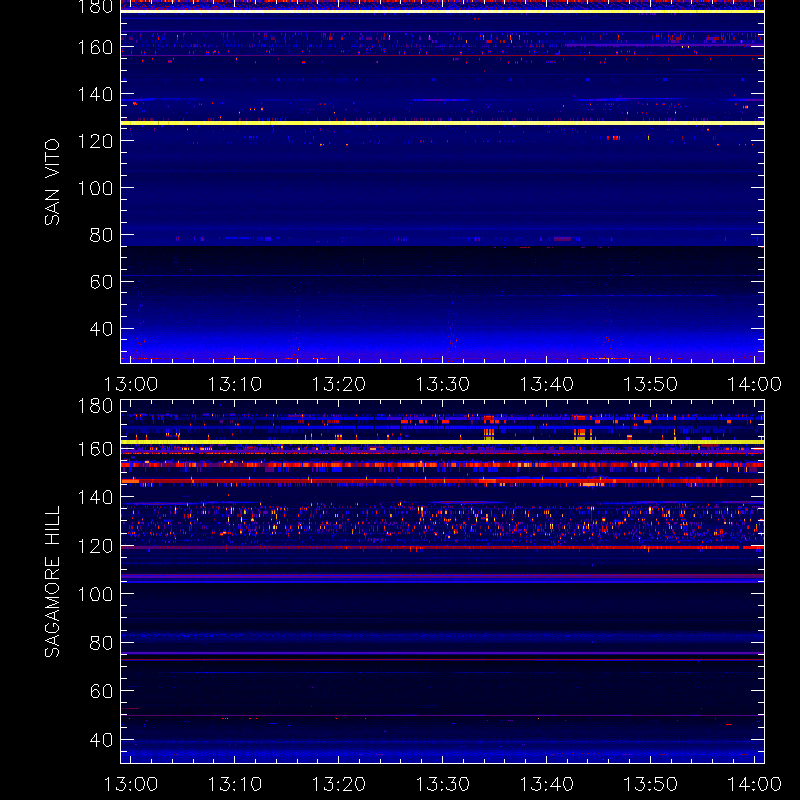800x800 pixels.
Task: Select the 100 tick label on San Vito plot
Action: (95, 188)
